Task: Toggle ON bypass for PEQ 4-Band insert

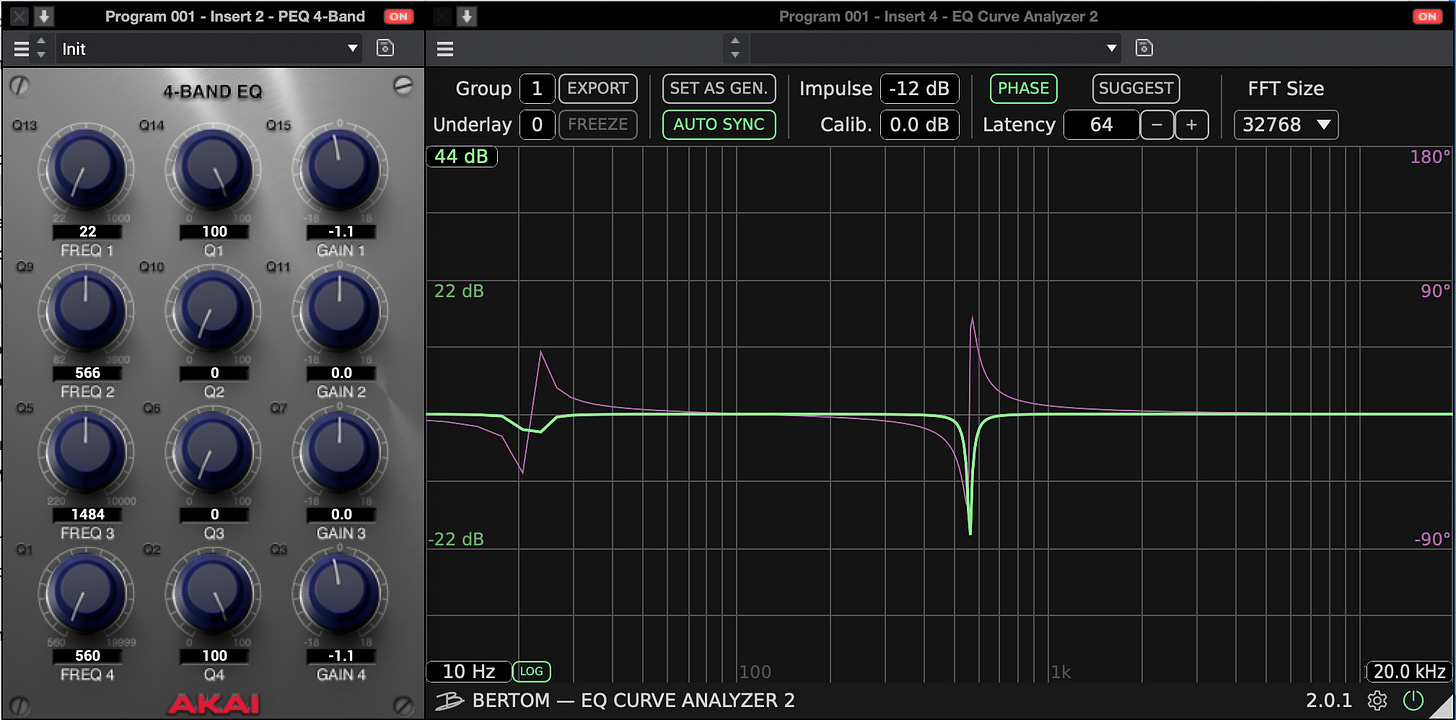Action: click(400, 16)
